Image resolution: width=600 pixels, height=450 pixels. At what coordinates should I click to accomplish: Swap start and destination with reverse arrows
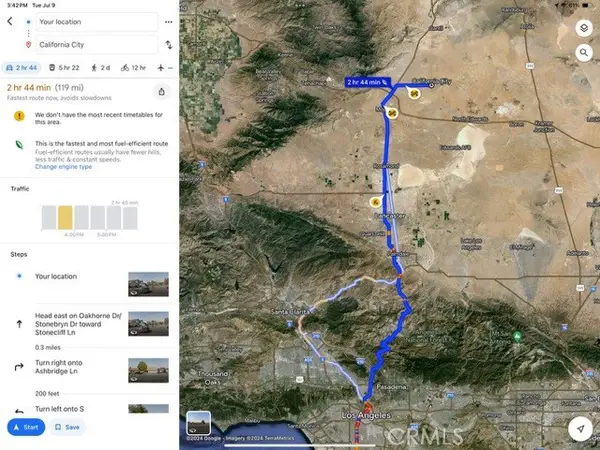point(169,45)
